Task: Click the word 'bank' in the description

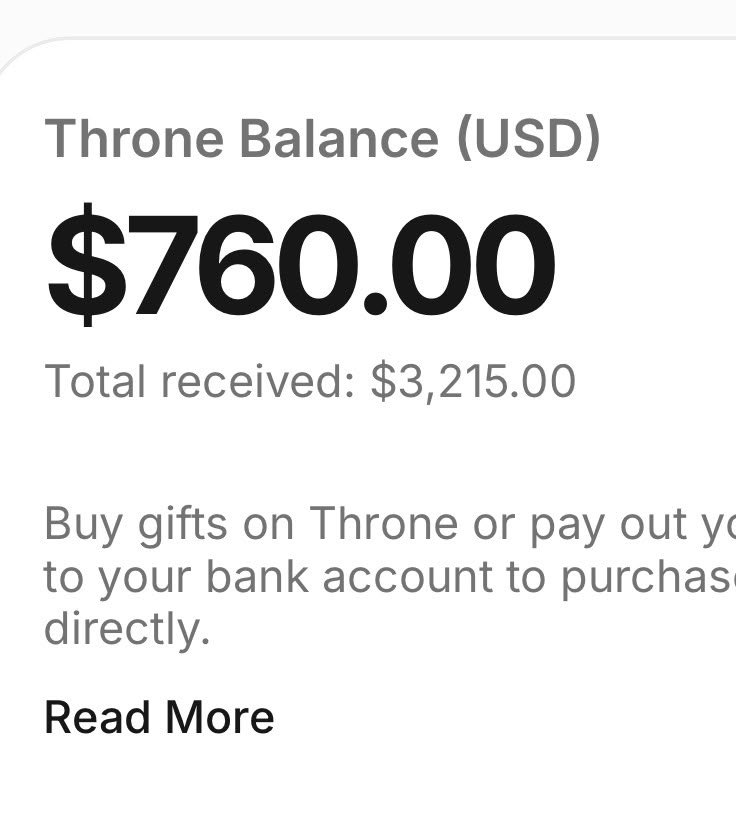Action: click(258, 576)
